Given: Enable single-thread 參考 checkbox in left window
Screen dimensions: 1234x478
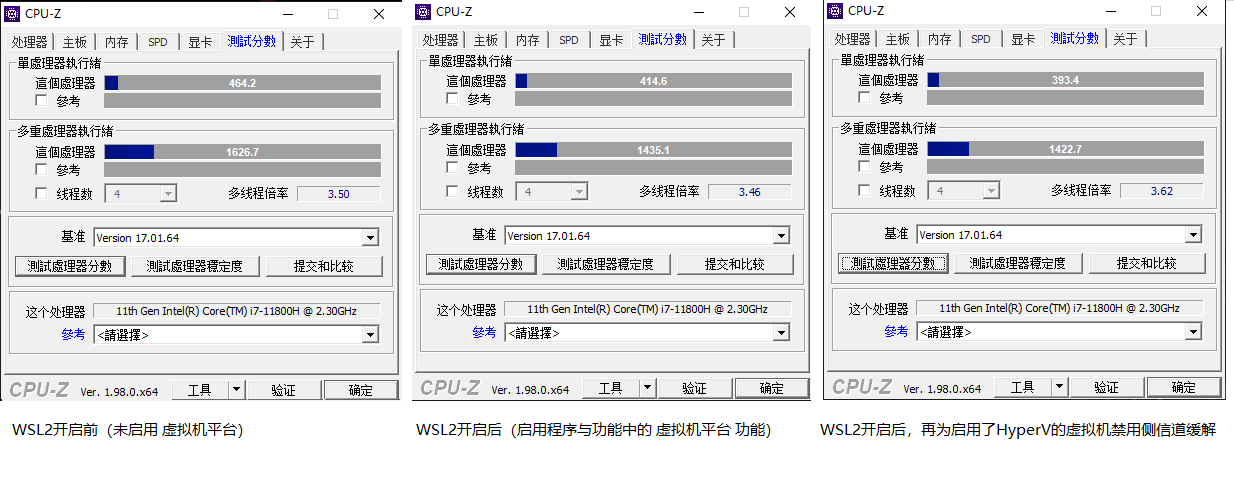Looking at the screenshot, I should click(x=41, y=100).
